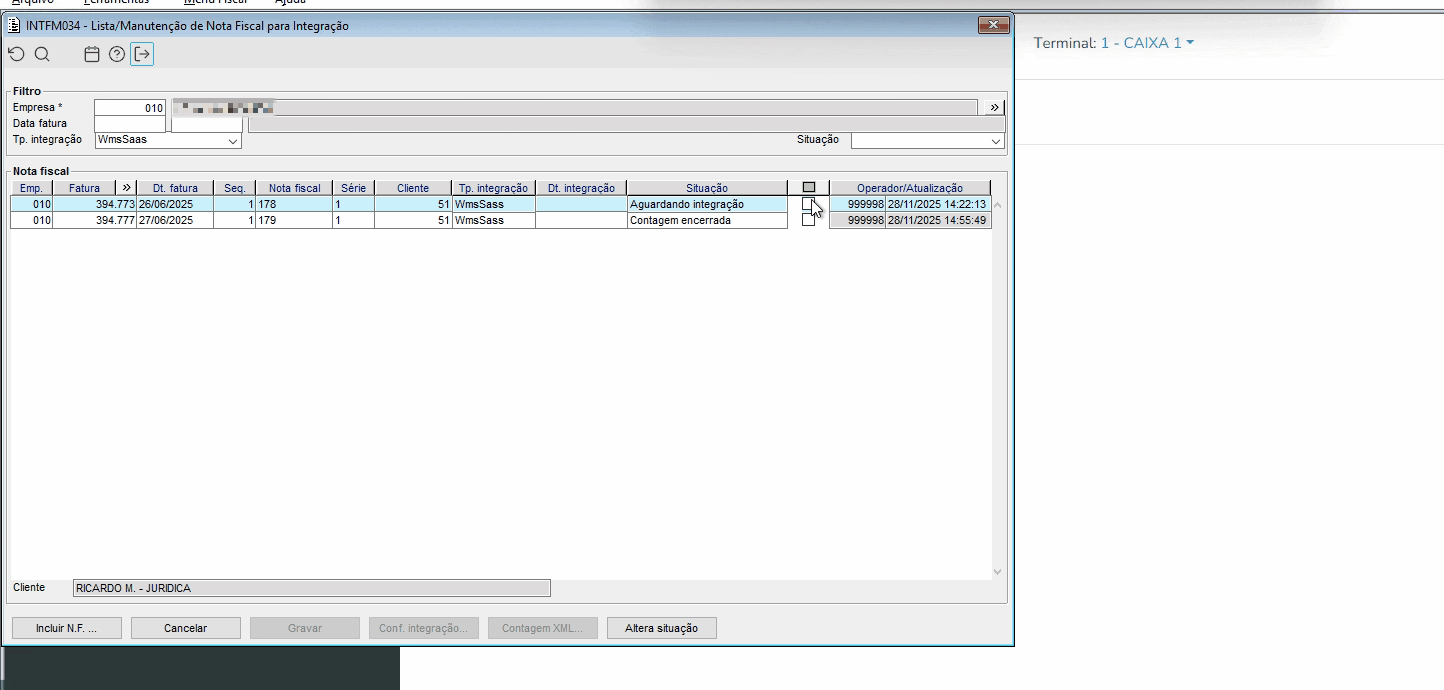Click the Aguardando integração cell
The image size is (1444, 690).
(707, 204)
